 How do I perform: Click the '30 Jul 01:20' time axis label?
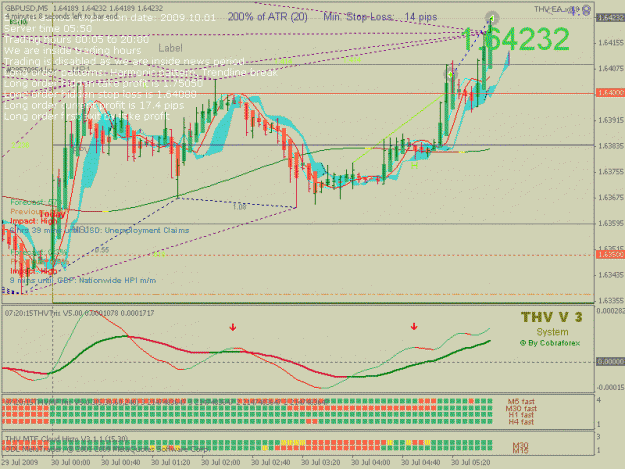coord(171,463)
